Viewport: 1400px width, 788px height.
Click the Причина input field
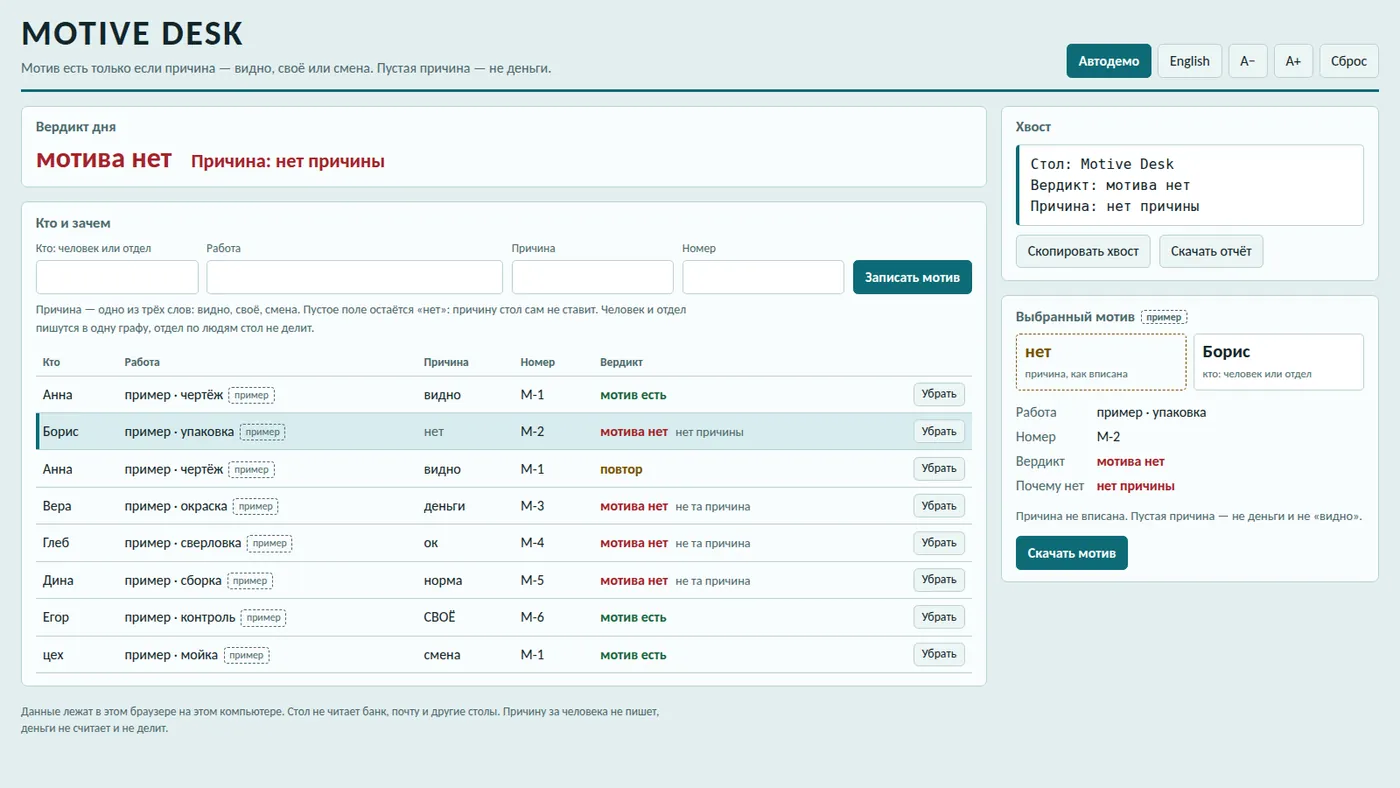[x=593, y=277]
